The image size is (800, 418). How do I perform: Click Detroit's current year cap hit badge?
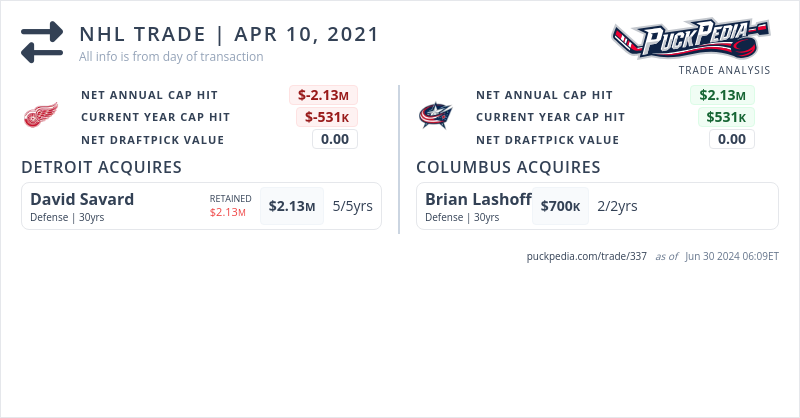327,117
